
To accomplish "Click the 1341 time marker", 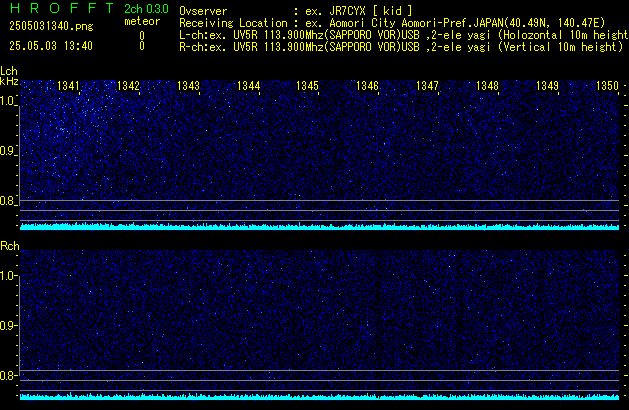I will (68, 85).
